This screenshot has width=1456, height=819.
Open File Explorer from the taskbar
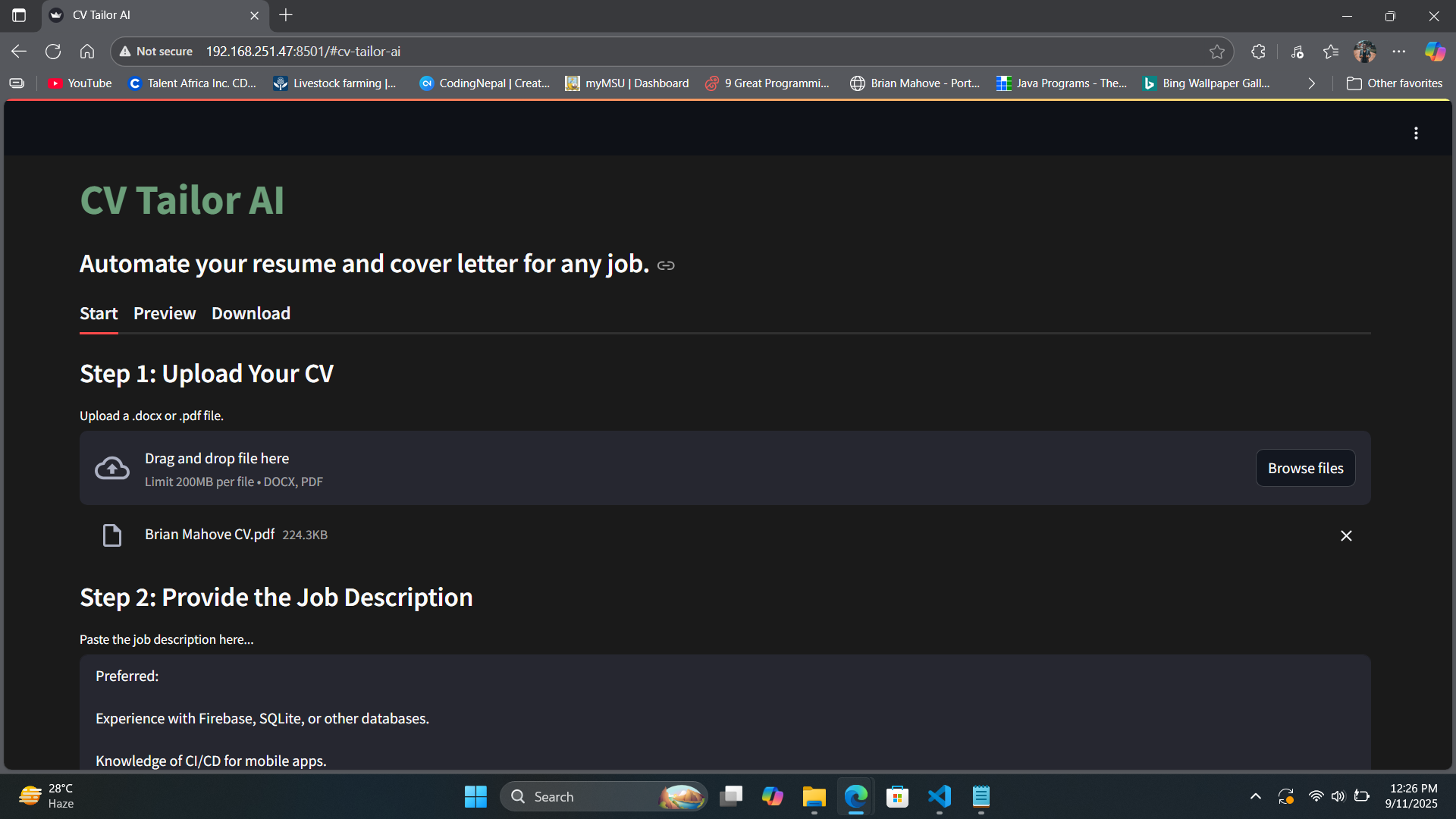[x=814, y=797]
